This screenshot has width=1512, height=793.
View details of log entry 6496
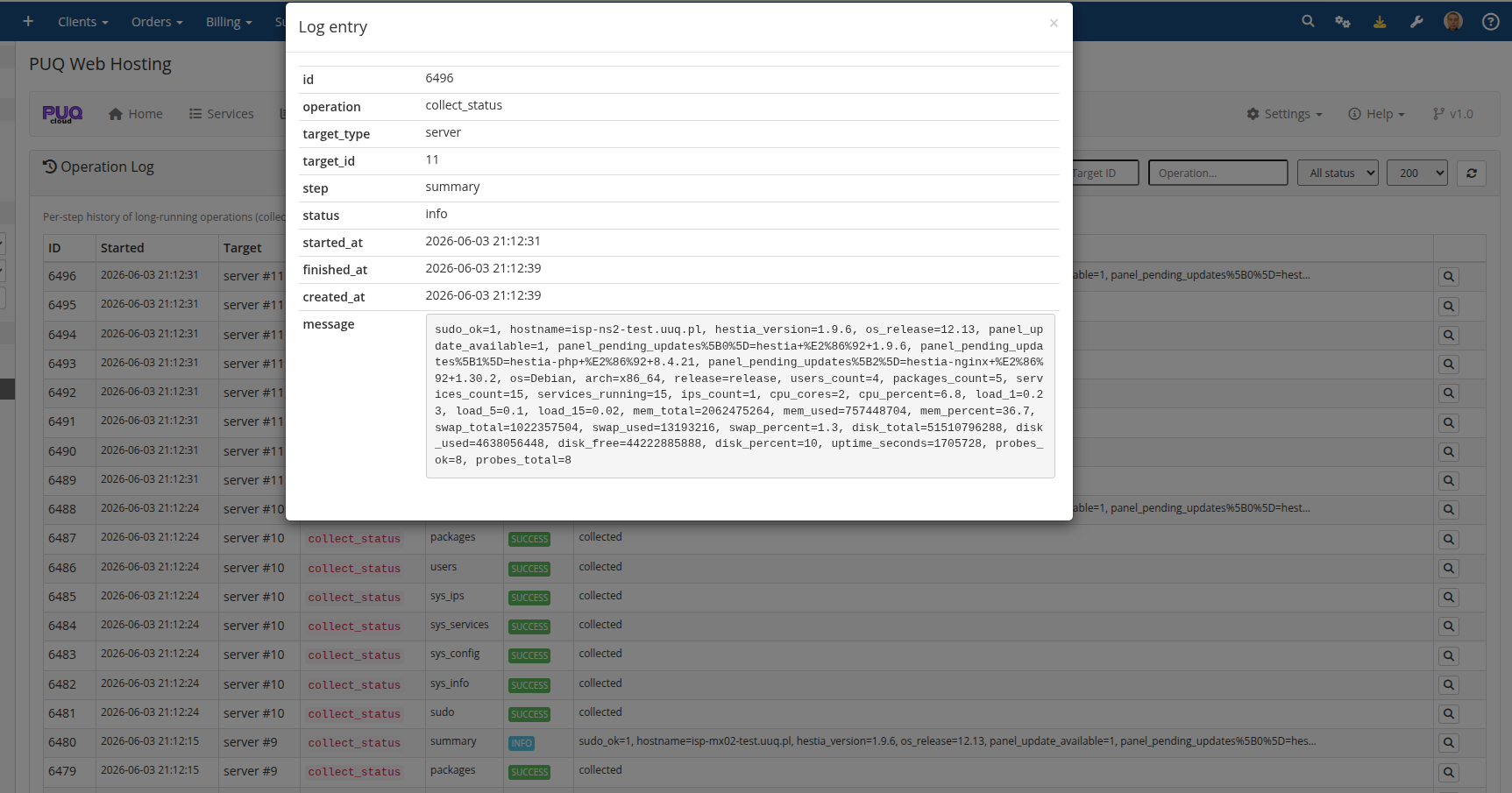pos(1449,277)
